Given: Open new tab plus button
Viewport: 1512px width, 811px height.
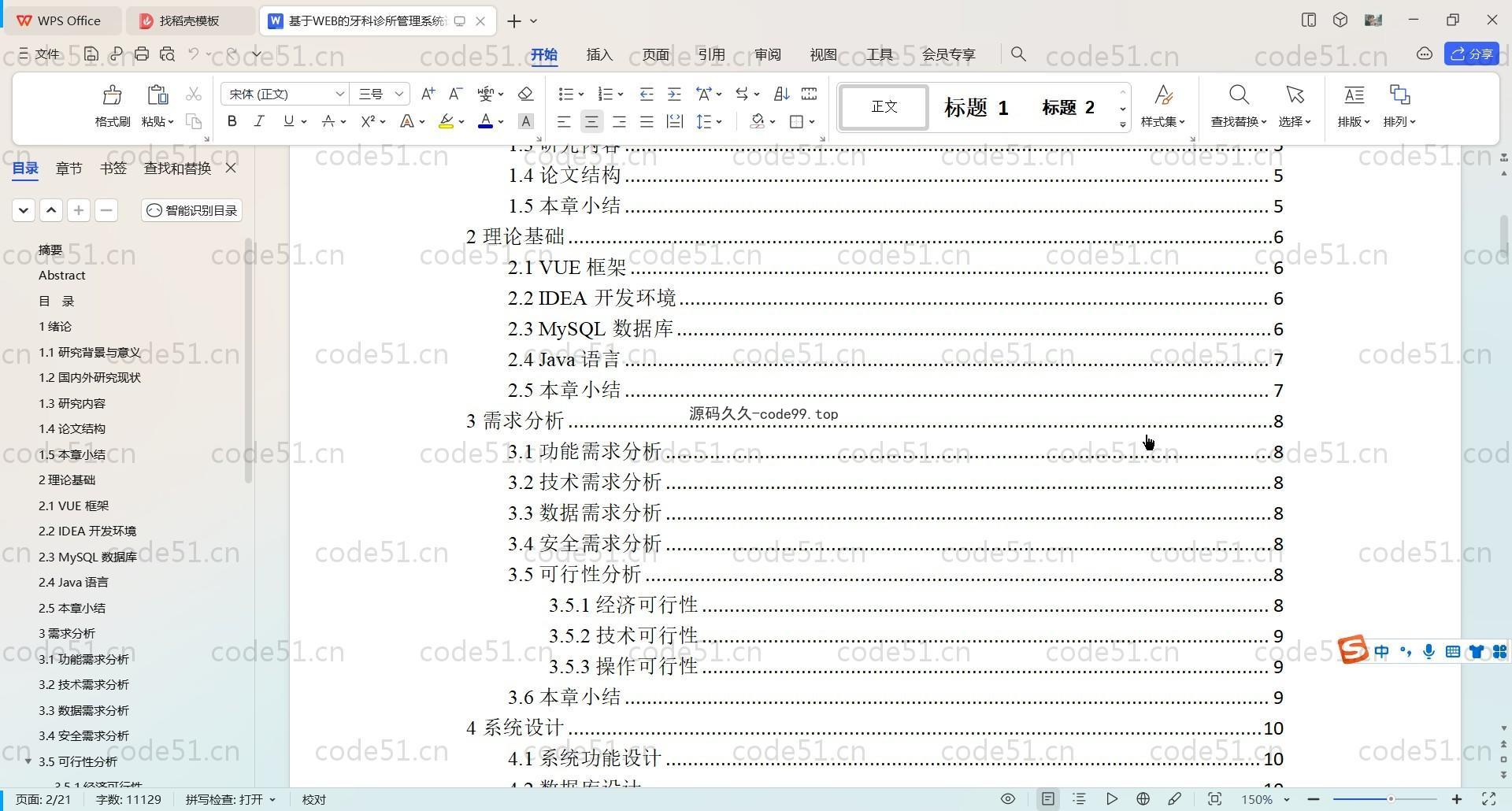Looking at the screenshot, I should click(513, 21).
